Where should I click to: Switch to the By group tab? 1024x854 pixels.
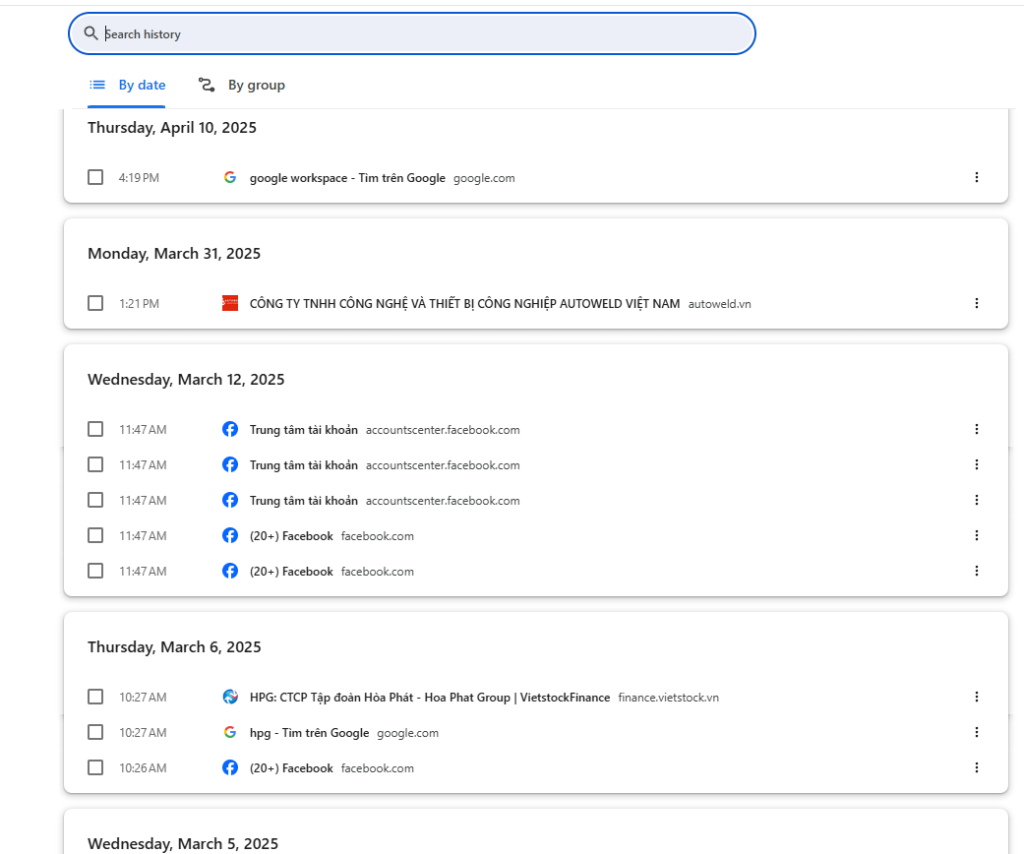(x=242, y=86)
